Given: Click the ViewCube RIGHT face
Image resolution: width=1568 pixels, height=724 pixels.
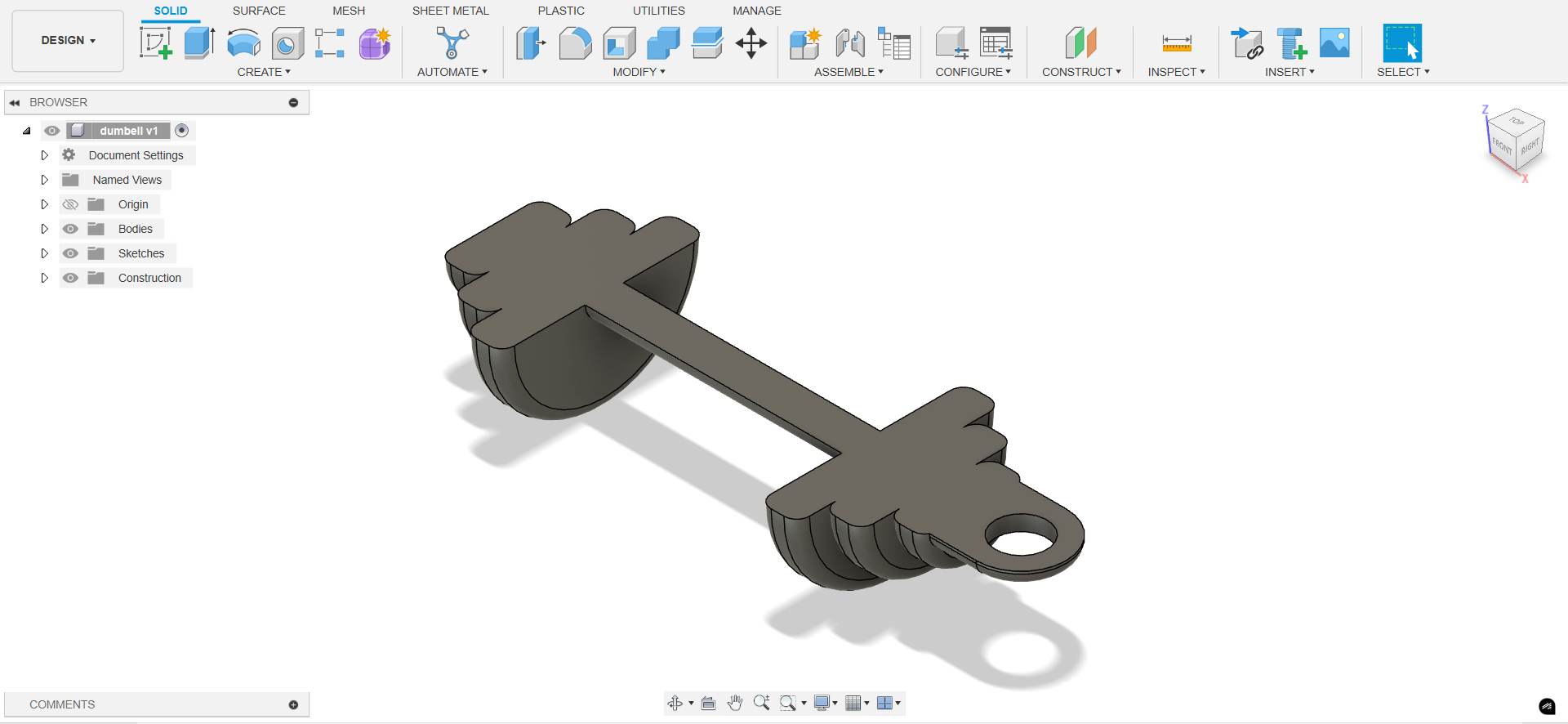Looking at the screenshot, I should coord(1530,145).
